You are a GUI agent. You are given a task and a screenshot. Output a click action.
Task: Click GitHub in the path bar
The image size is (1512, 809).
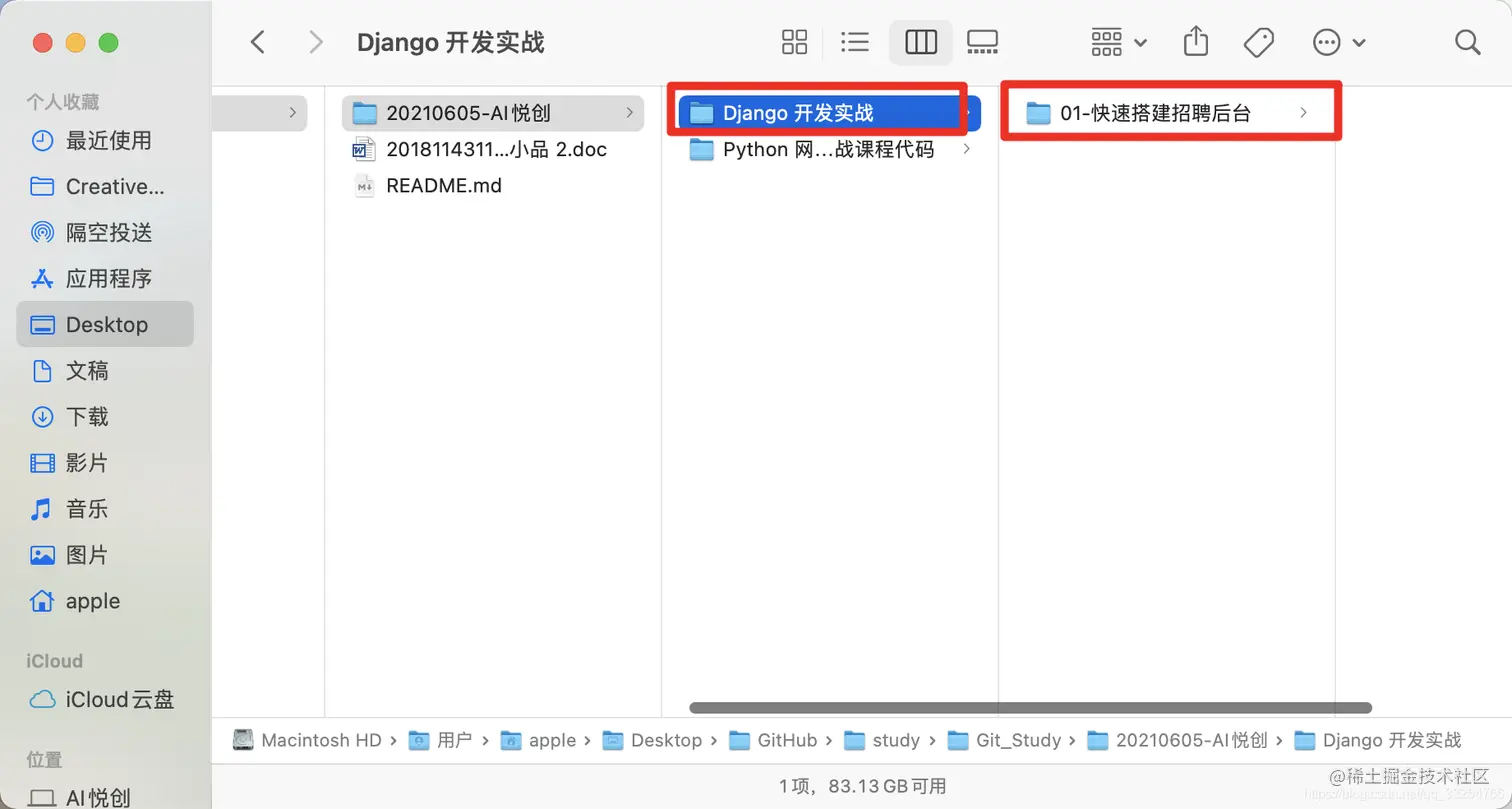pos(774,740)
